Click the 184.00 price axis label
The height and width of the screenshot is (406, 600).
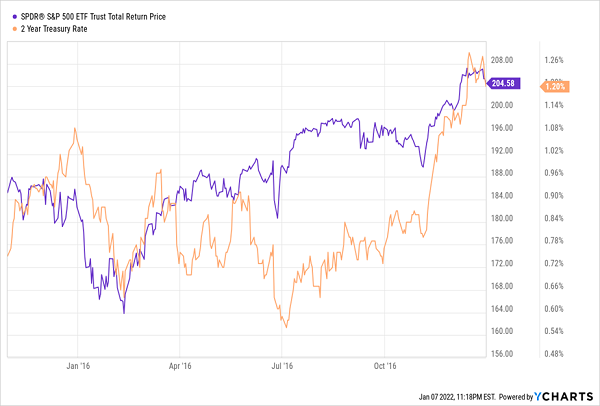(x=502, y=196)
